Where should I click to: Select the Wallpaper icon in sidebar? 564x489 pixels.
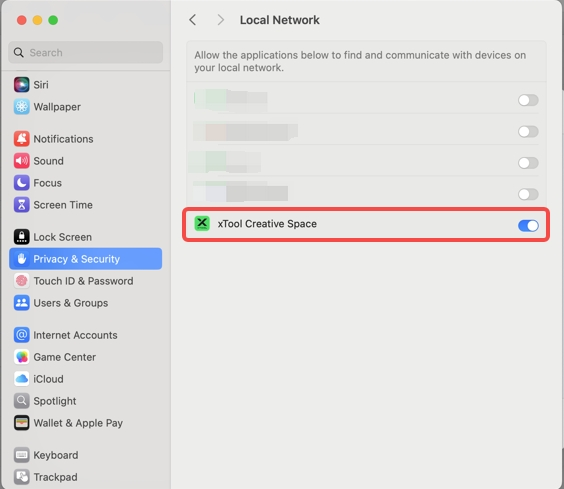[22, 107]
